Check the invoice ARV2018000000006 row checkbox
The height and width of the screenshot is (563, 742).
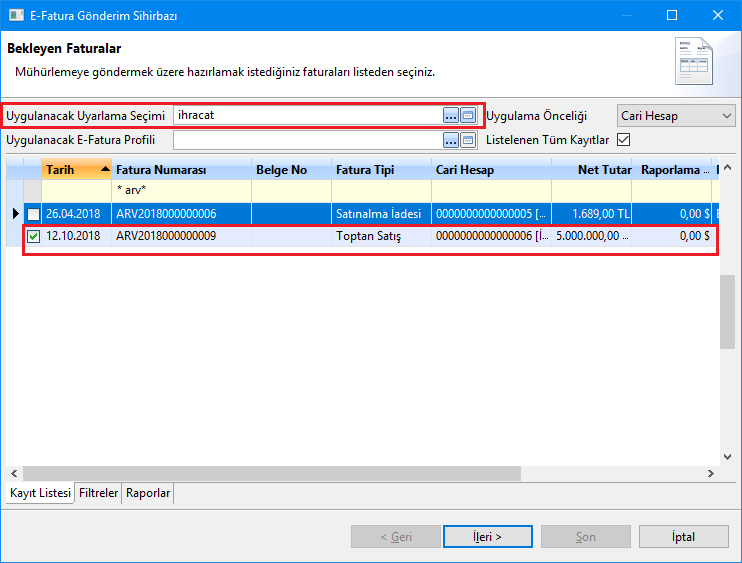(x=34, y=214)
